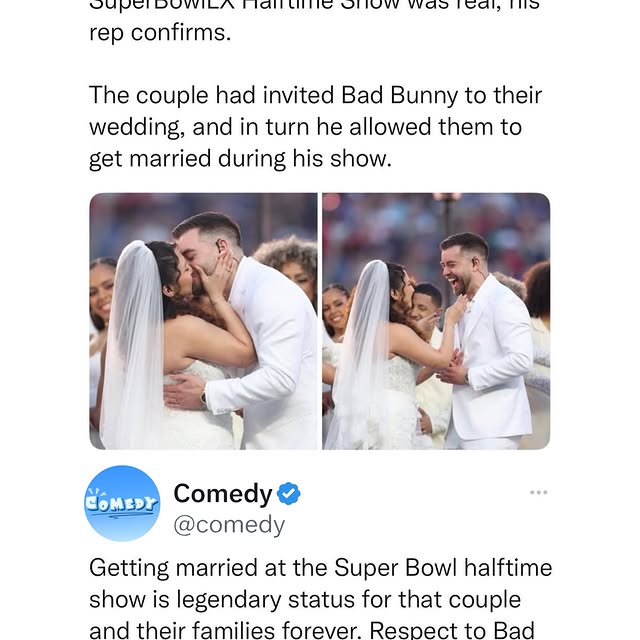This screenshot has width=640, height=640.
Task: Open the right laughing groom photo
Action: (x=436, y=321)
